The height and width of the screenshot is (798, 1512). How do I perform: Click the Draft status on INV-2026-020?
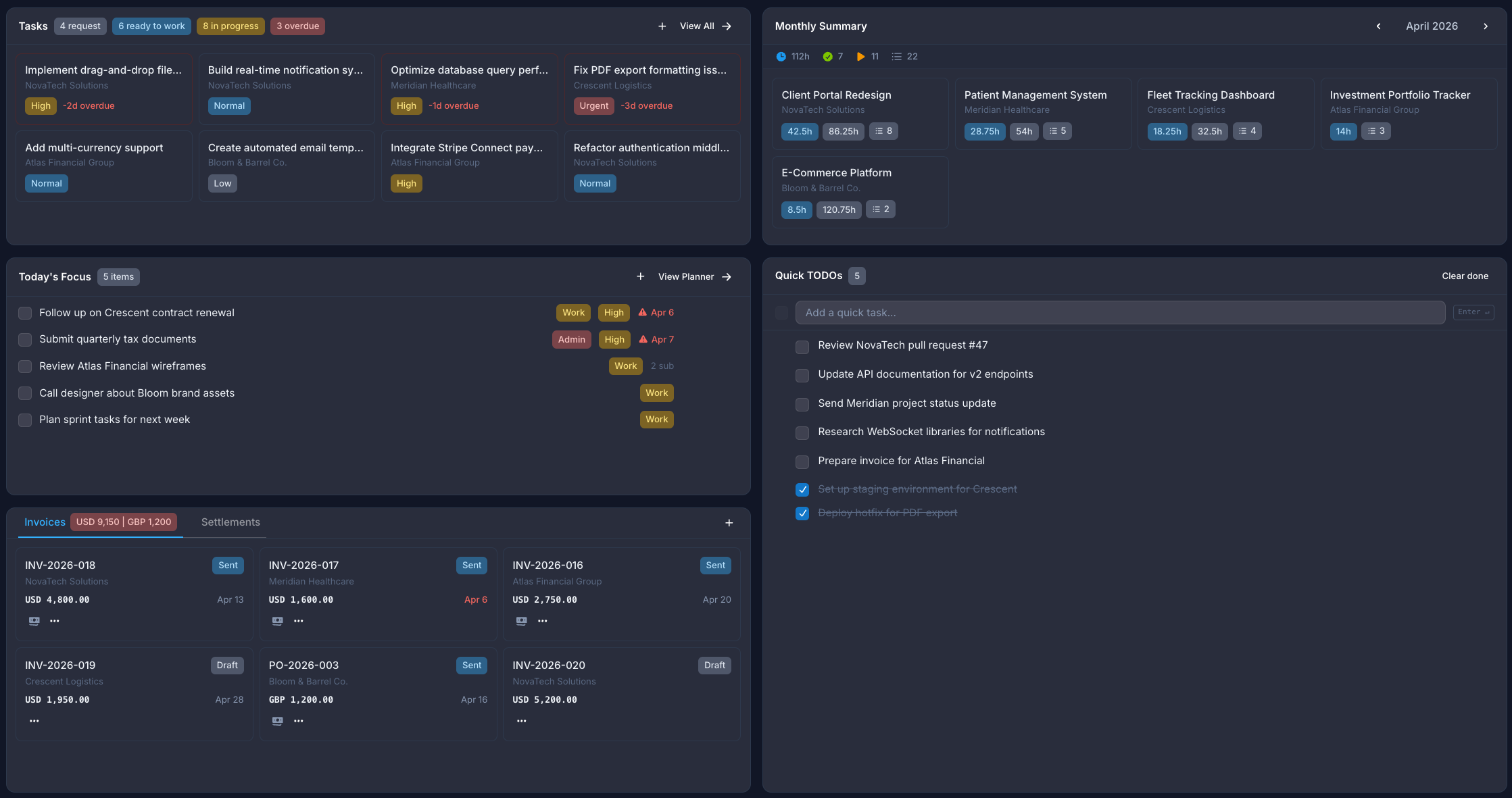click(x=714, y=666)
